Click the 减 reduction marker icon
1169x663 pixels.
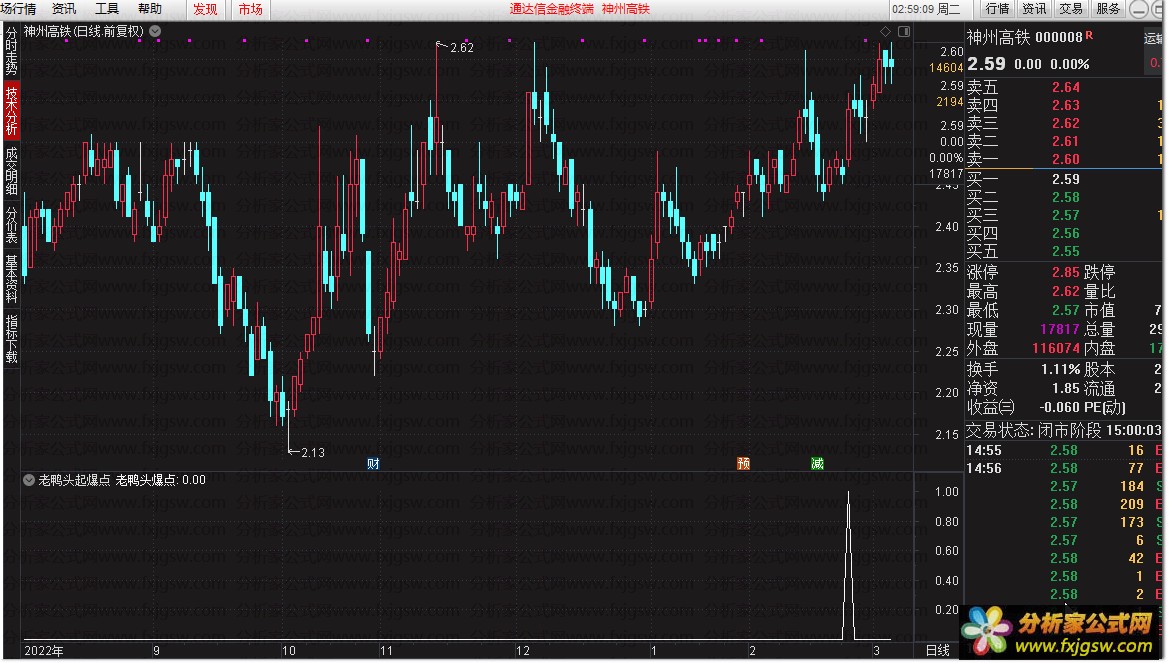point(817,464)
